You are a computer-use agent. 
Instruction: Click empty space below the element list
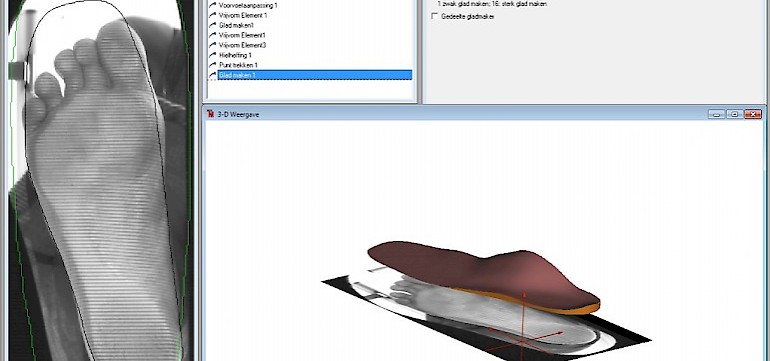click(x=311, y=91)
